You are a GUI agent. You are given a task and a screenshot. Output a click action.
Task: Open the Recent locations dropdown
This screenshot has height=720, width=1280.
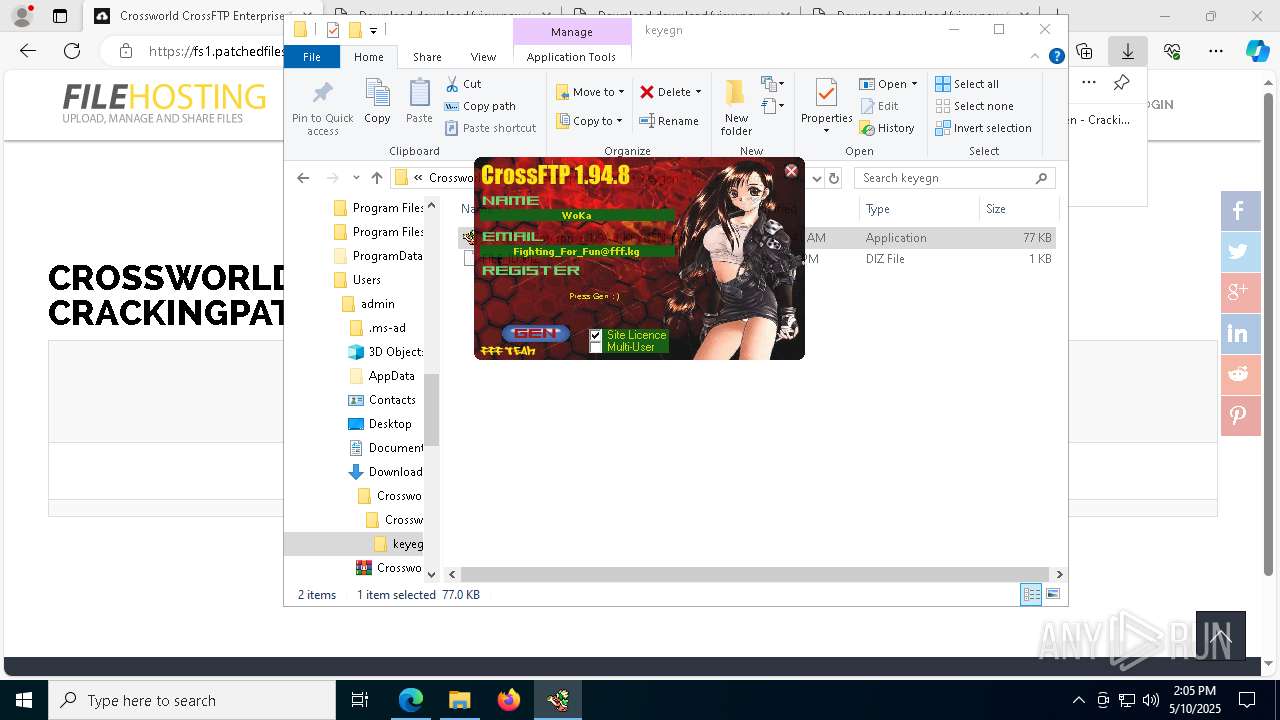tap(356, 178)
